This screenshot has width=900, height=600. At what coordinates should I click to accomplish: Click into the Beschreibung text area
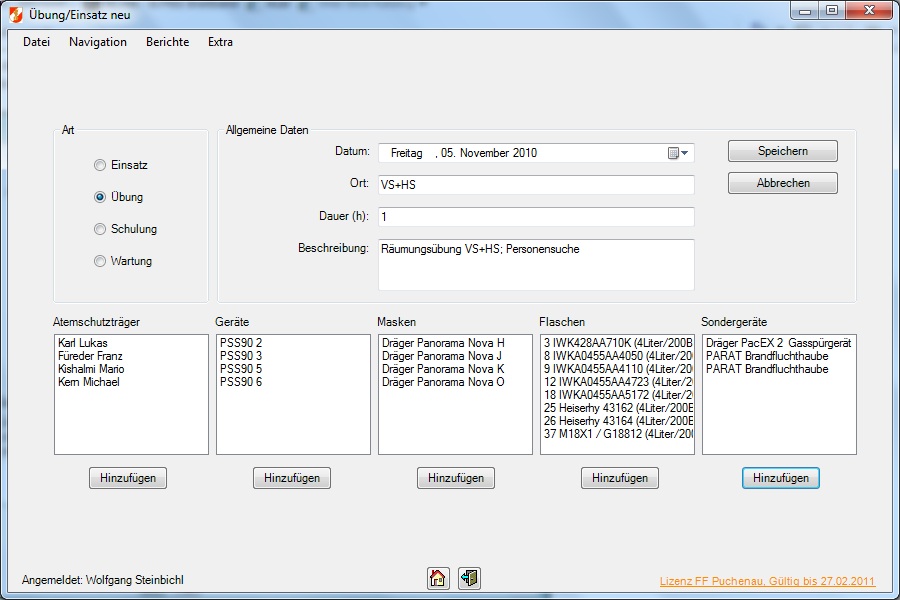click(536, 265)
